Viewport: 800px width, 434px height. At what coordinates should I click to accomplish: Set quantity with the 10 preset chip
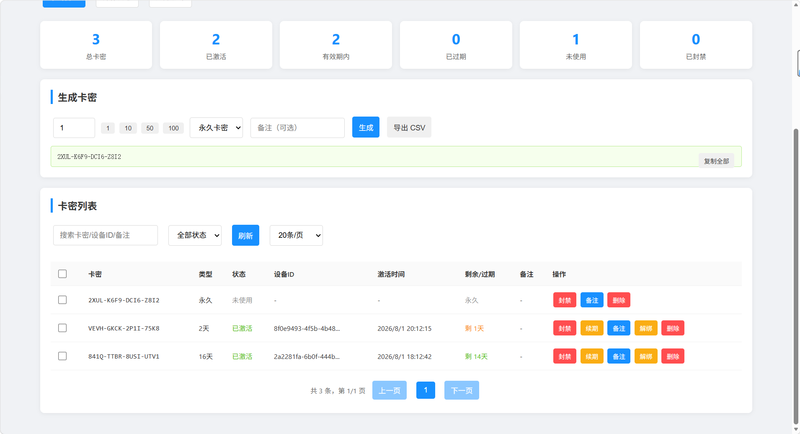coord(128,128)
